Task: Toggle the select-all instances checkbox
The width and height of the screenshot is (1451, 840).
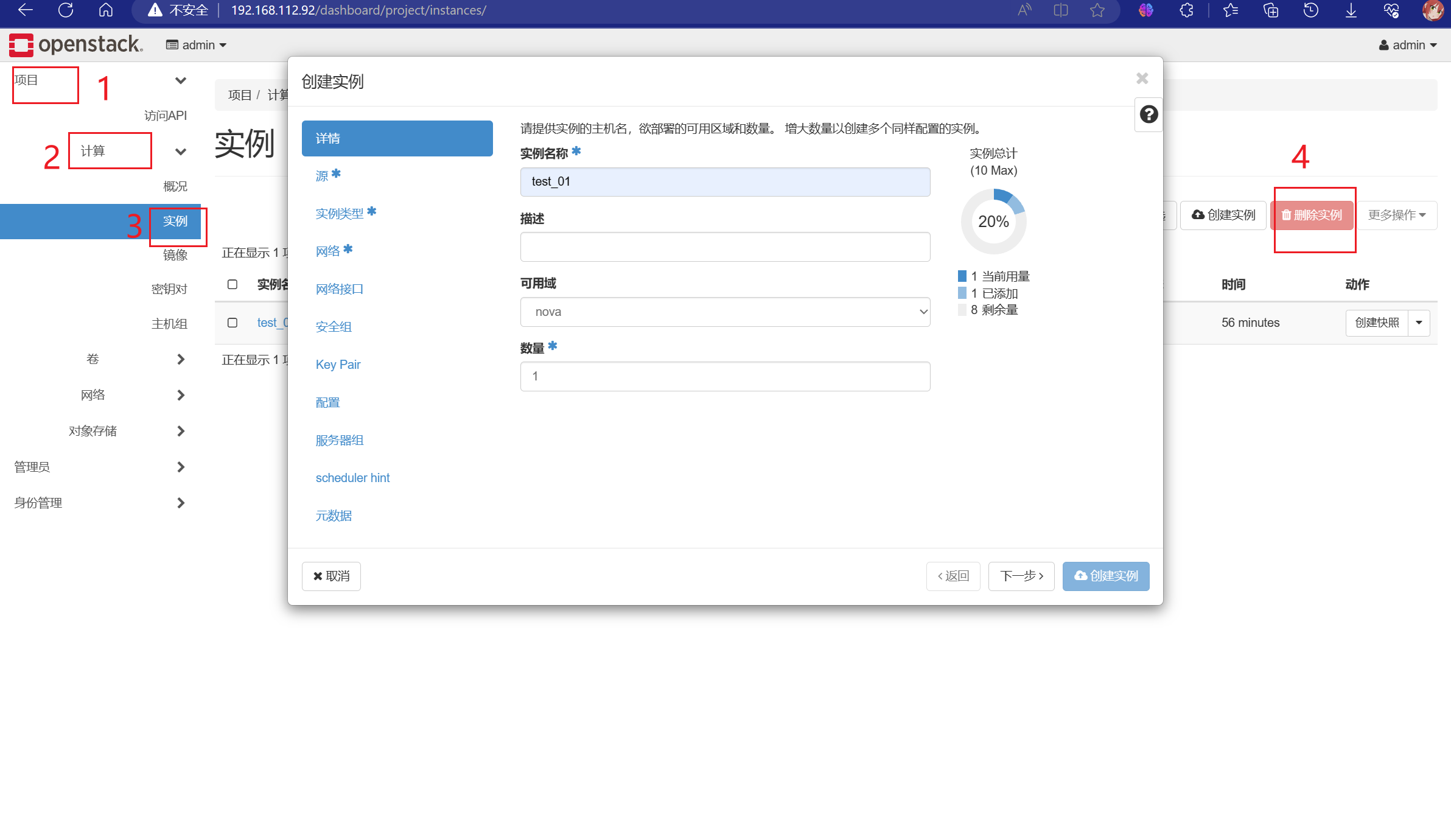Action: (x=233, y=284)
